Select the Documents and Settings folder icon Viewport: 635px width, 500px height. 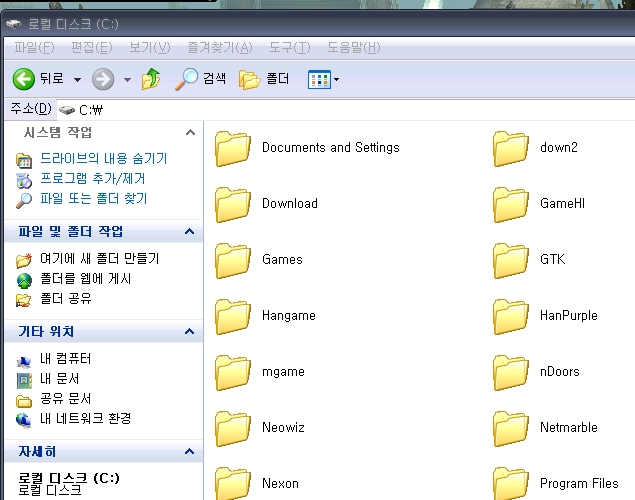click(232, 149)
